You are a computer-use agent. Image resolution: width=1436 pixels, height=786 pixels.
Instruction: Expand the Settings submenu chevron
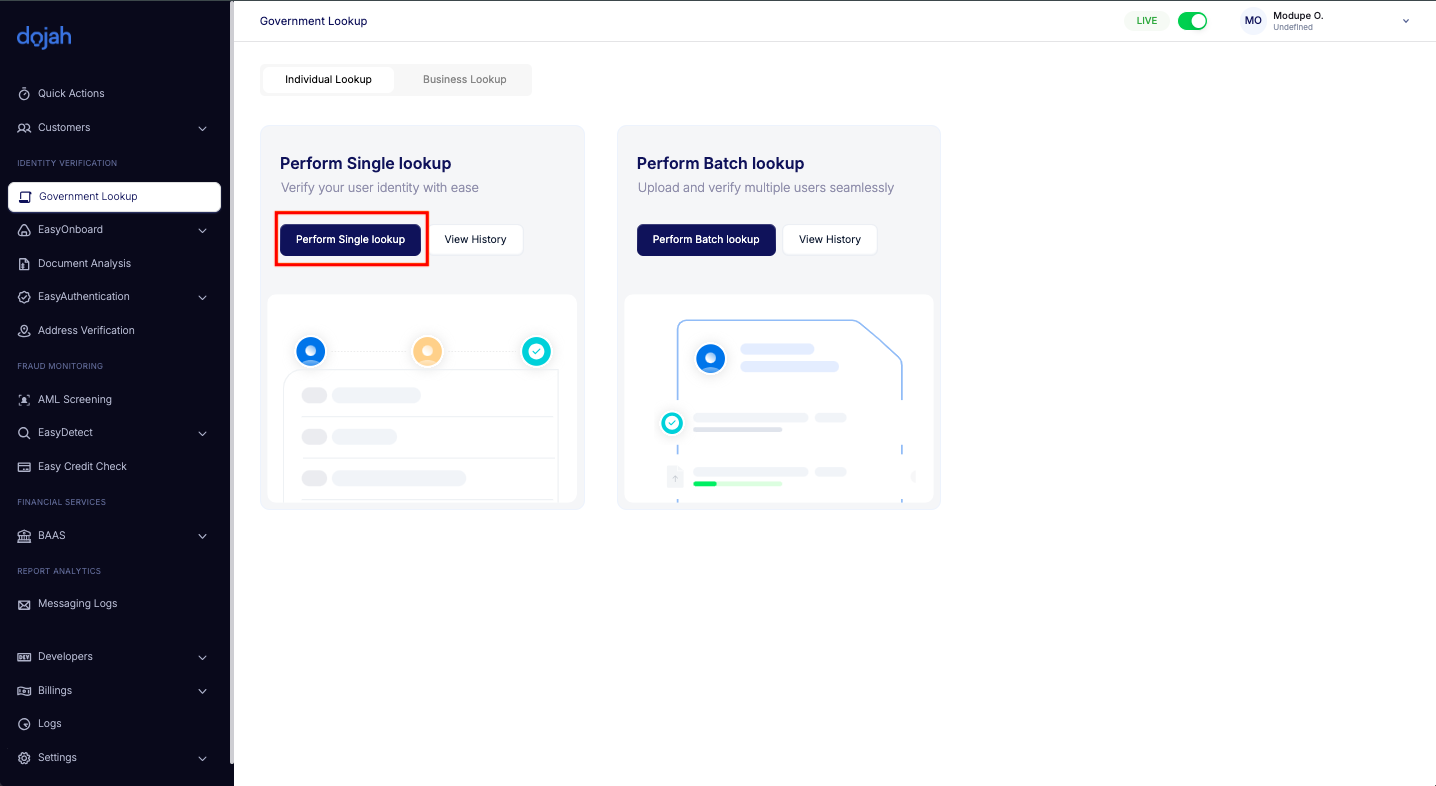pos(202,759)
